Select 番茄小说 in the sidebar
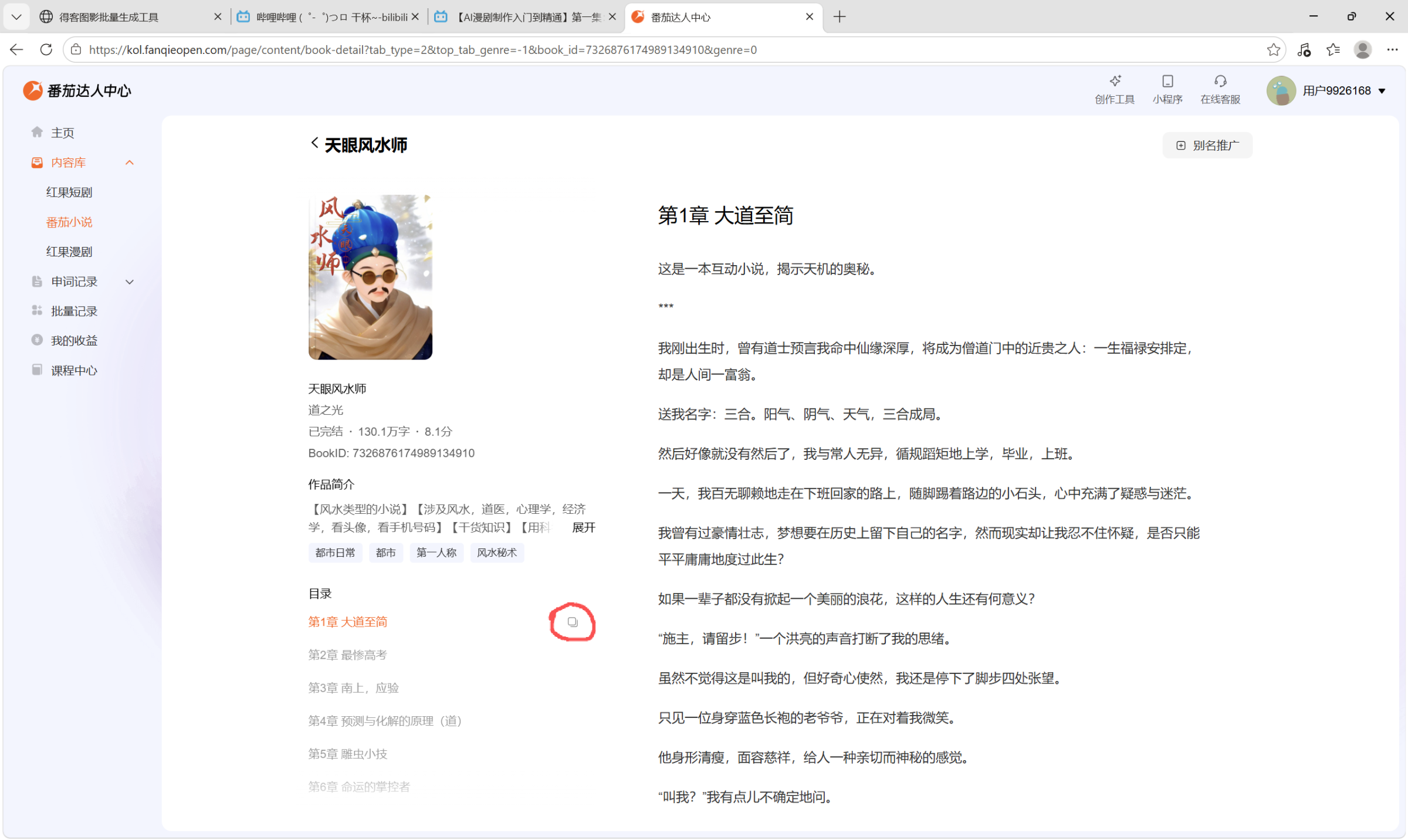The image size is (1408, 840). [69, 222]
